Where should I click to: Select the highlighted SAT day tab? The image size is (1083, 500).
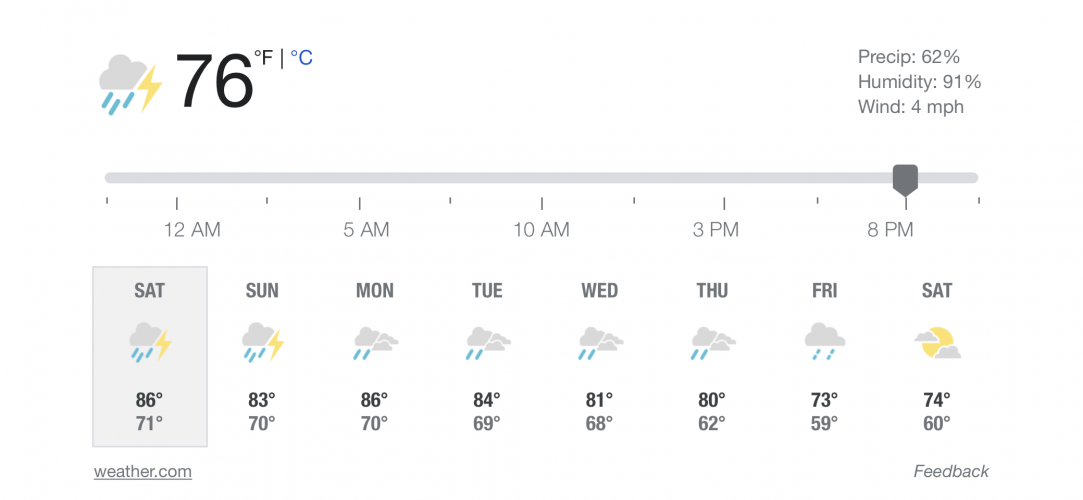point(150,356)
